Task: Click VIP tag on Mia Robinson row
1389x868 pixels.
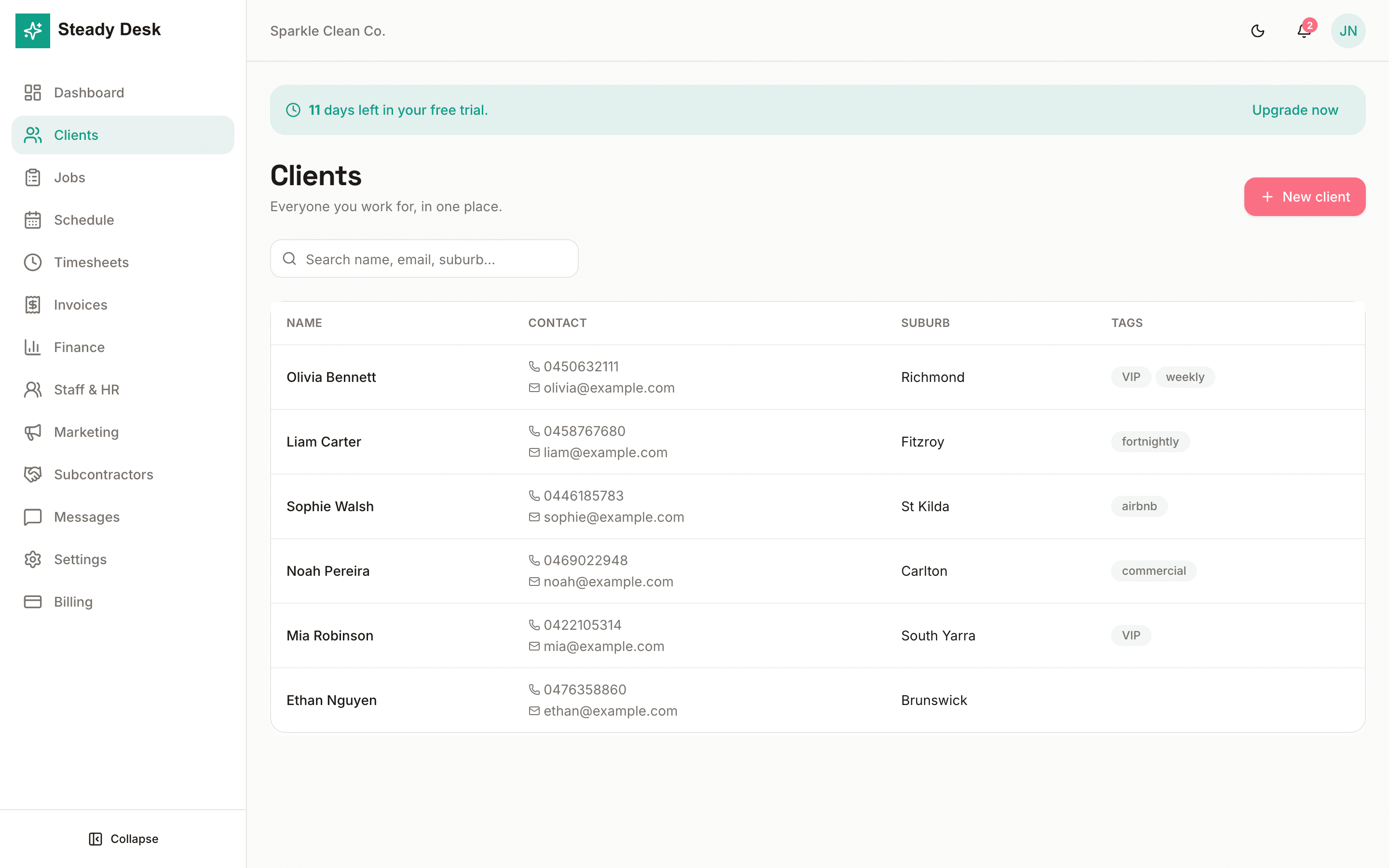Action: (1130, 636)
